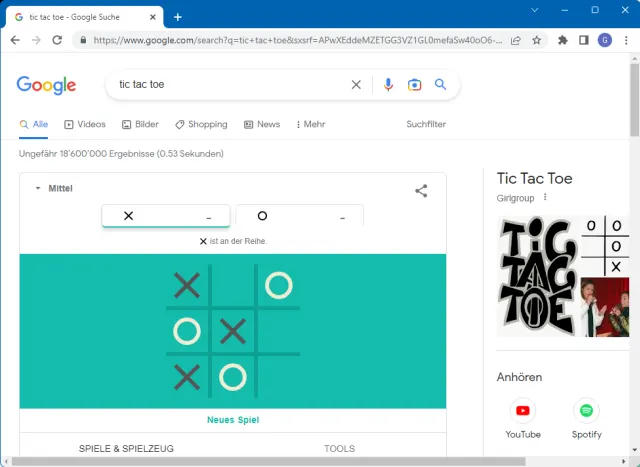Place X in the top middle cell
The image size is (640, 467).
(x=233, y=285)
